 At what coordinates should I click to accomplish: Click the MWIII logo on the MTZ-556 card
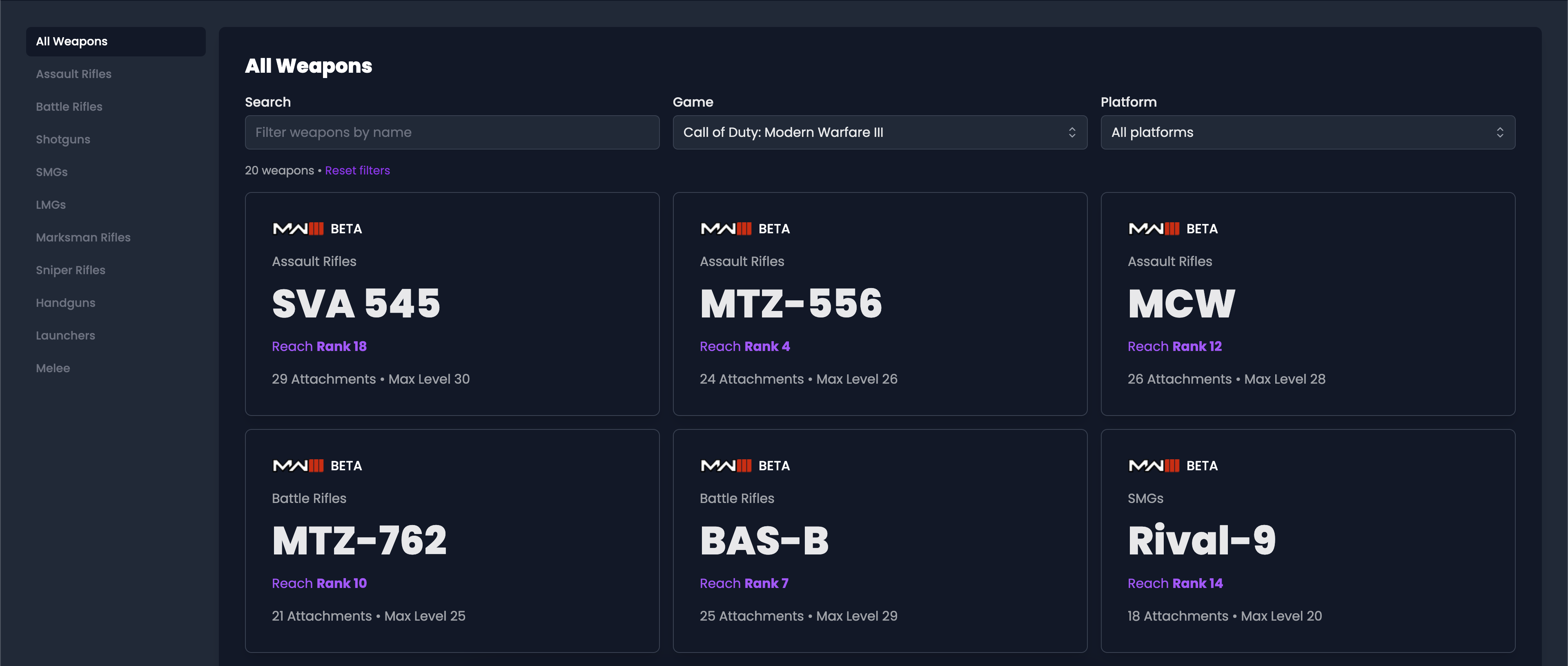pyautogui.click(x=726, y=228)
